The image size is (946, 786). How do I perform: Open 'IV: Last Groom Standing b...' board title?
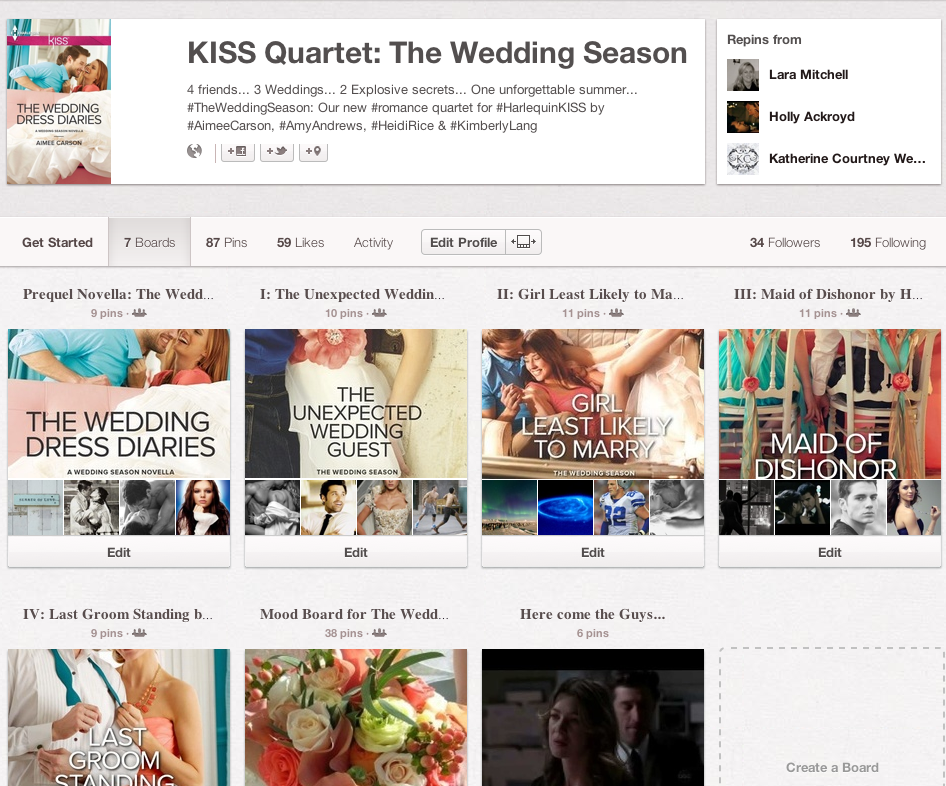118,614
